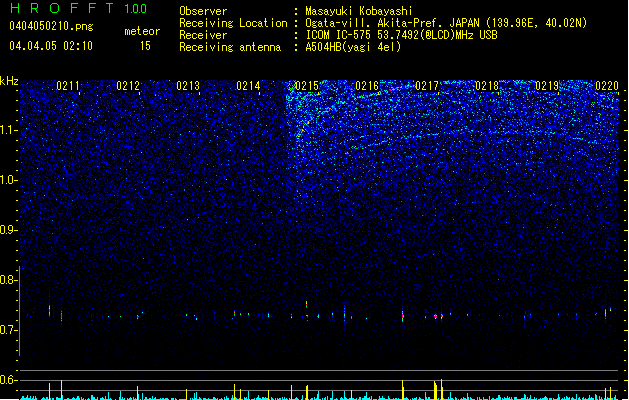This screenshot has height=400, width=629.
Task: Click the 1.1 kHz axis label
Action: 9,130
